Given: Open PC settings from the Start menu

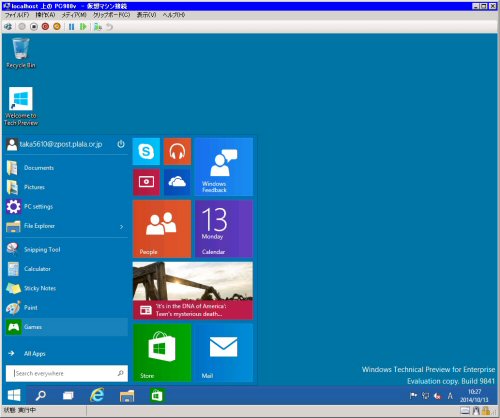Looking at the screenshot, I should (67, 206).
